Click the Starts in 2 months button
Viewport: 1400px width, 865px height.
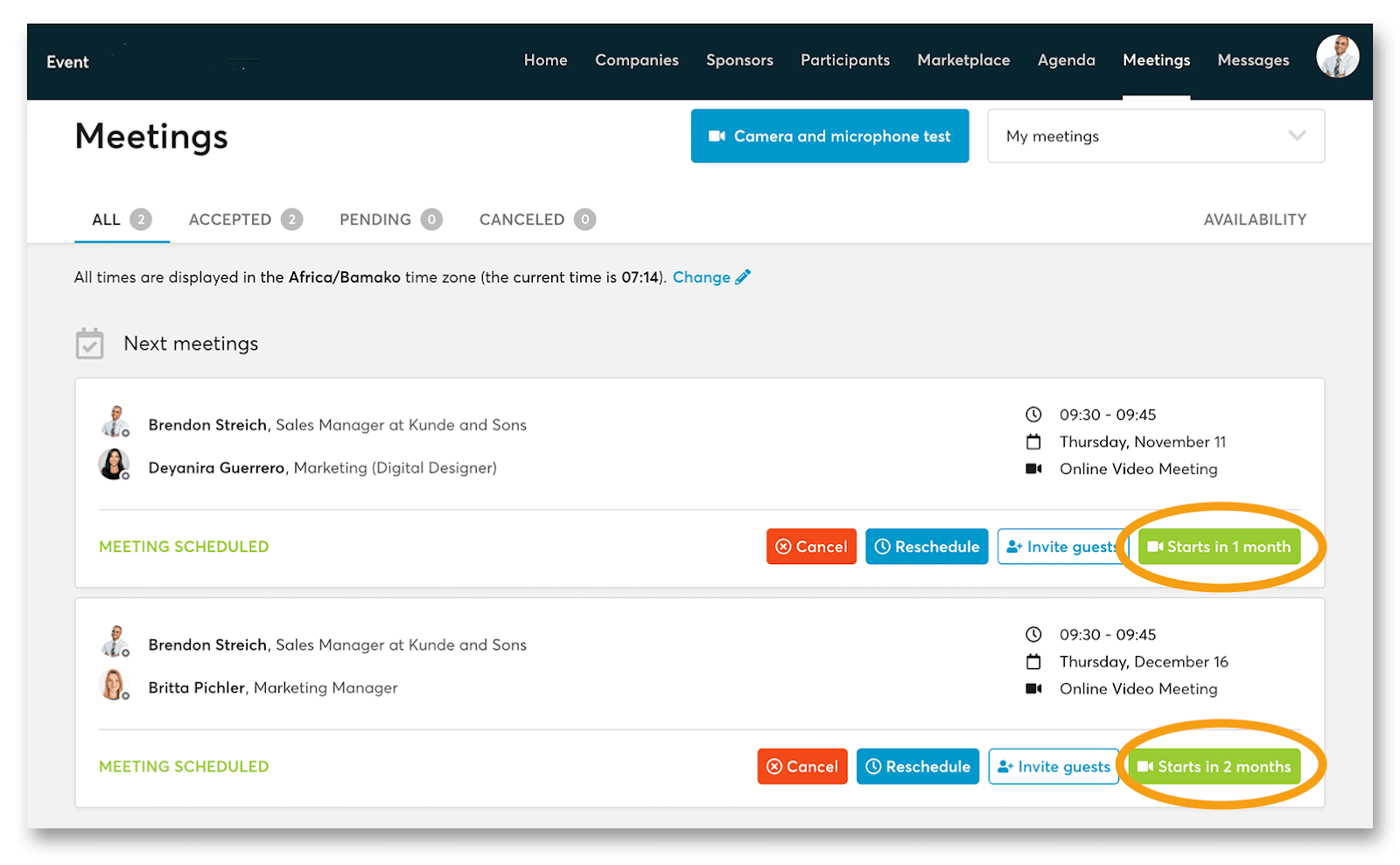pyautogui.click(x=1214, y=766)
